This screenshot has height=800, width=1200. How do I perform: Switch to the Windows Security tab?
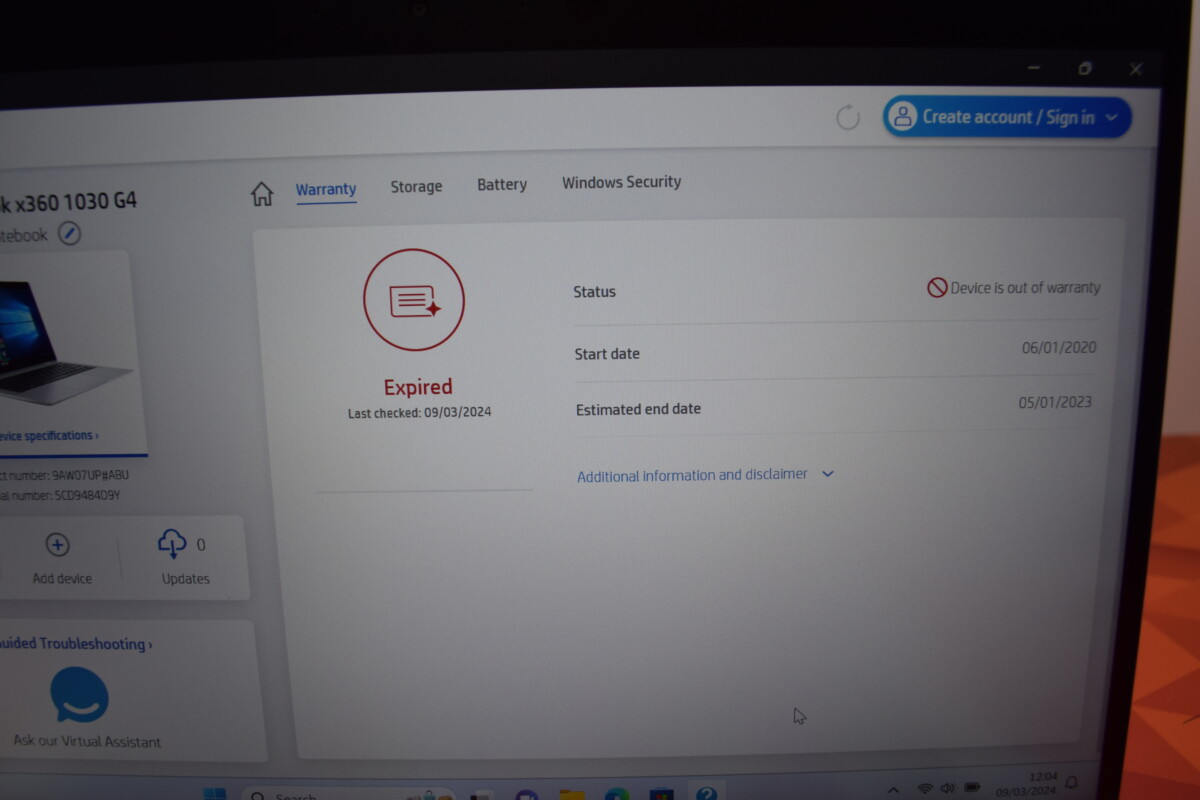[x=622, y=182]
